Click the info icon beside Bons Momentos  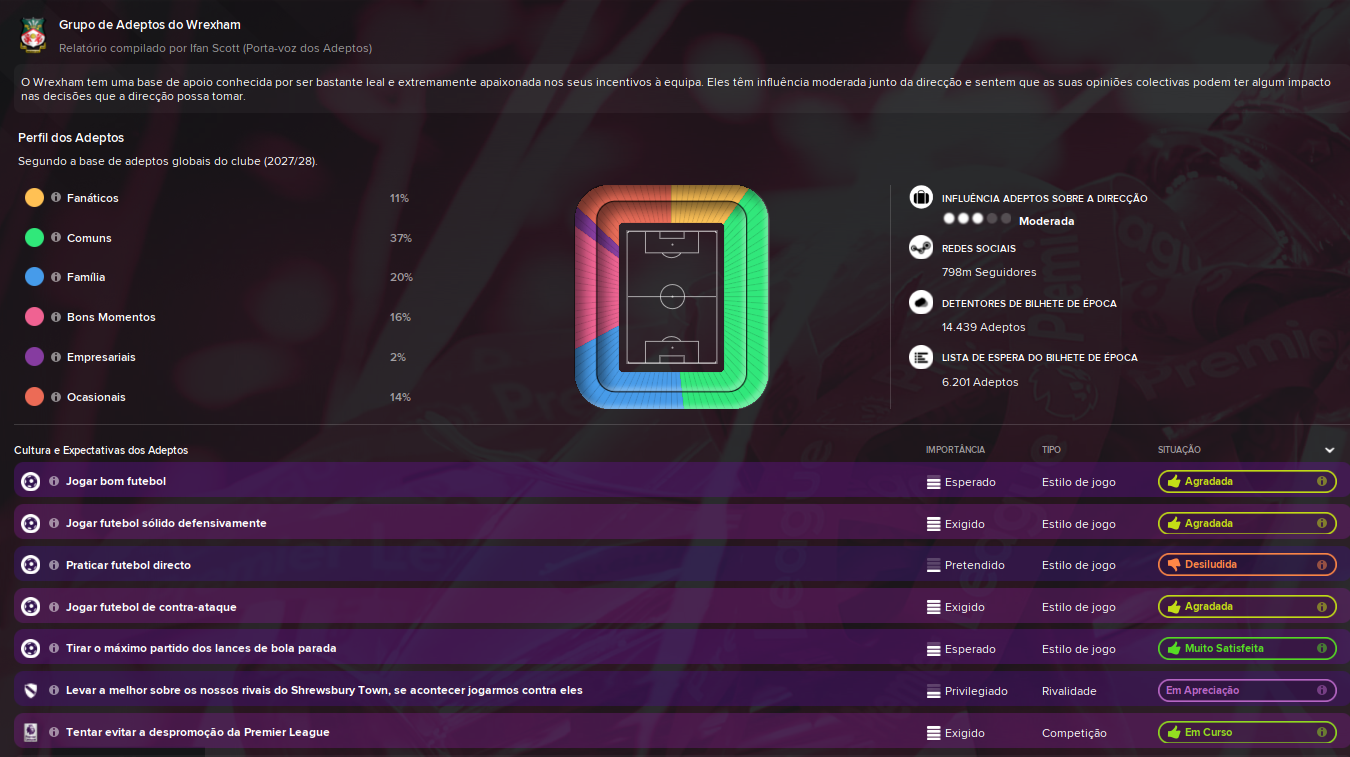(56, 317)
